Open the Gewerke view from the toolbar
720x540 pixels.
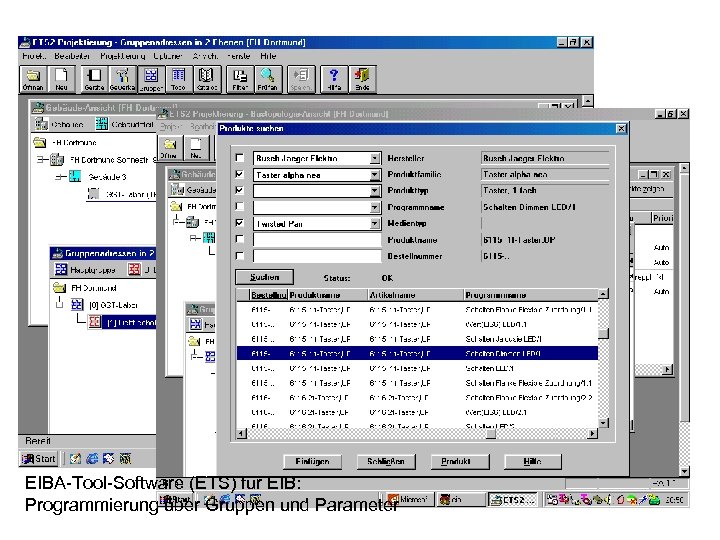click(x=122, y=79)
